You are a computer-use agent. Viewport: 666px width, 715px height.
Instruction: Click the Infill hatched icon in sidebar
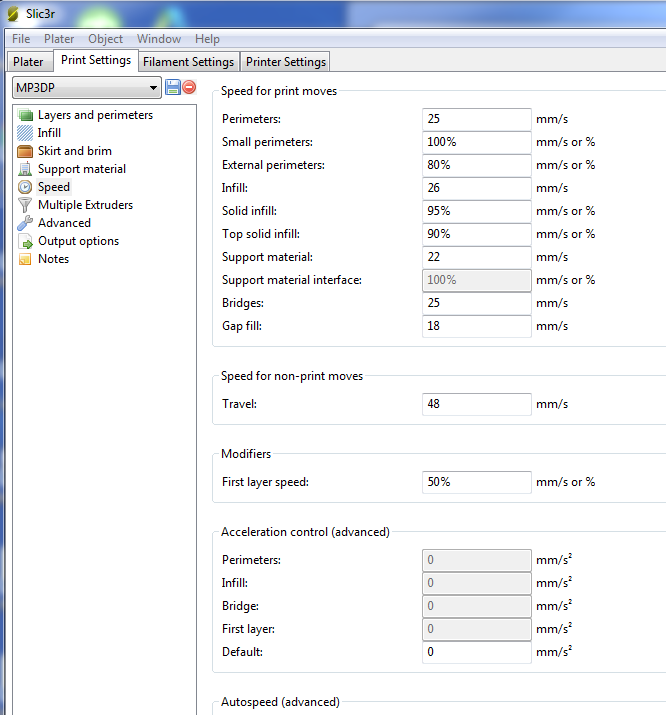click(x=25, y=133)
